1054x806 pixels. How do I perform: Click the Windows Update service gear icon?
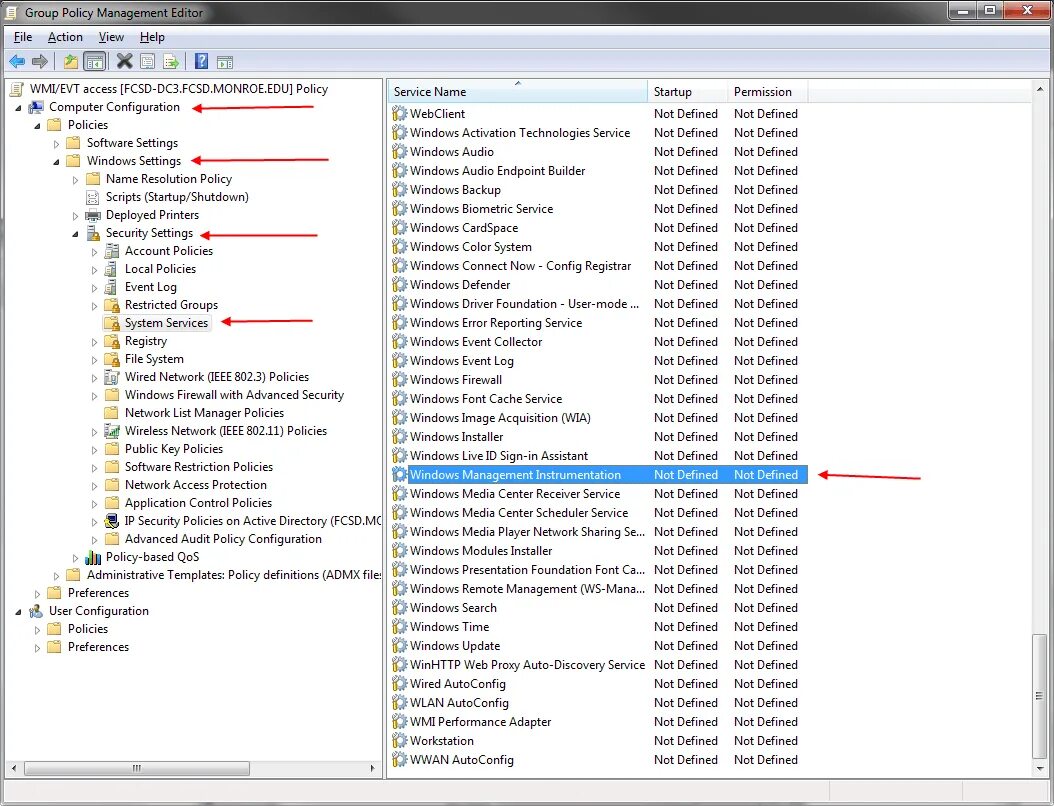pos(399,646)
